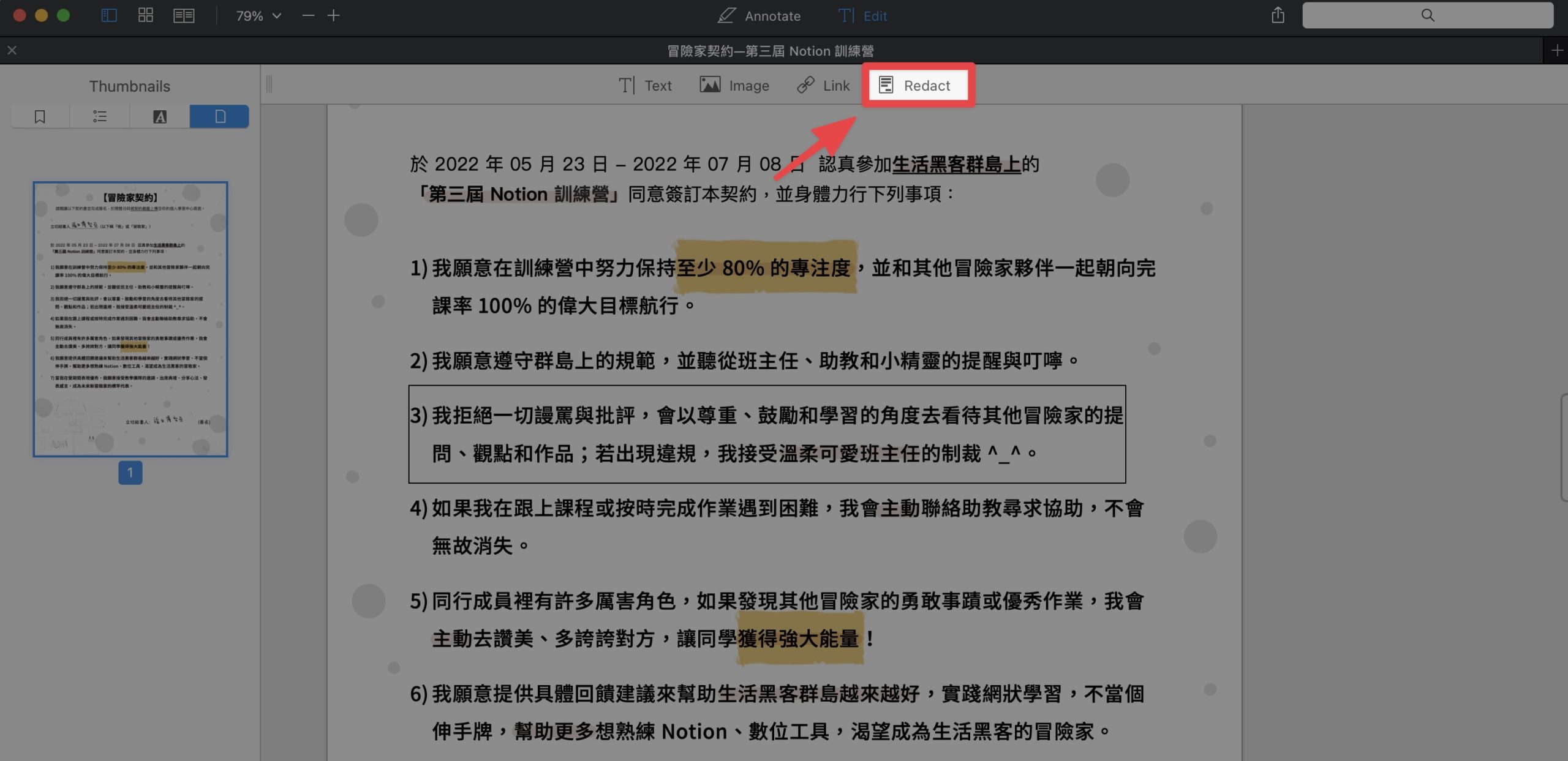Screen dimensions: 1568x761
Task: Click the text 課率 100% 的偉大目標航行
Action: [564, 305]
